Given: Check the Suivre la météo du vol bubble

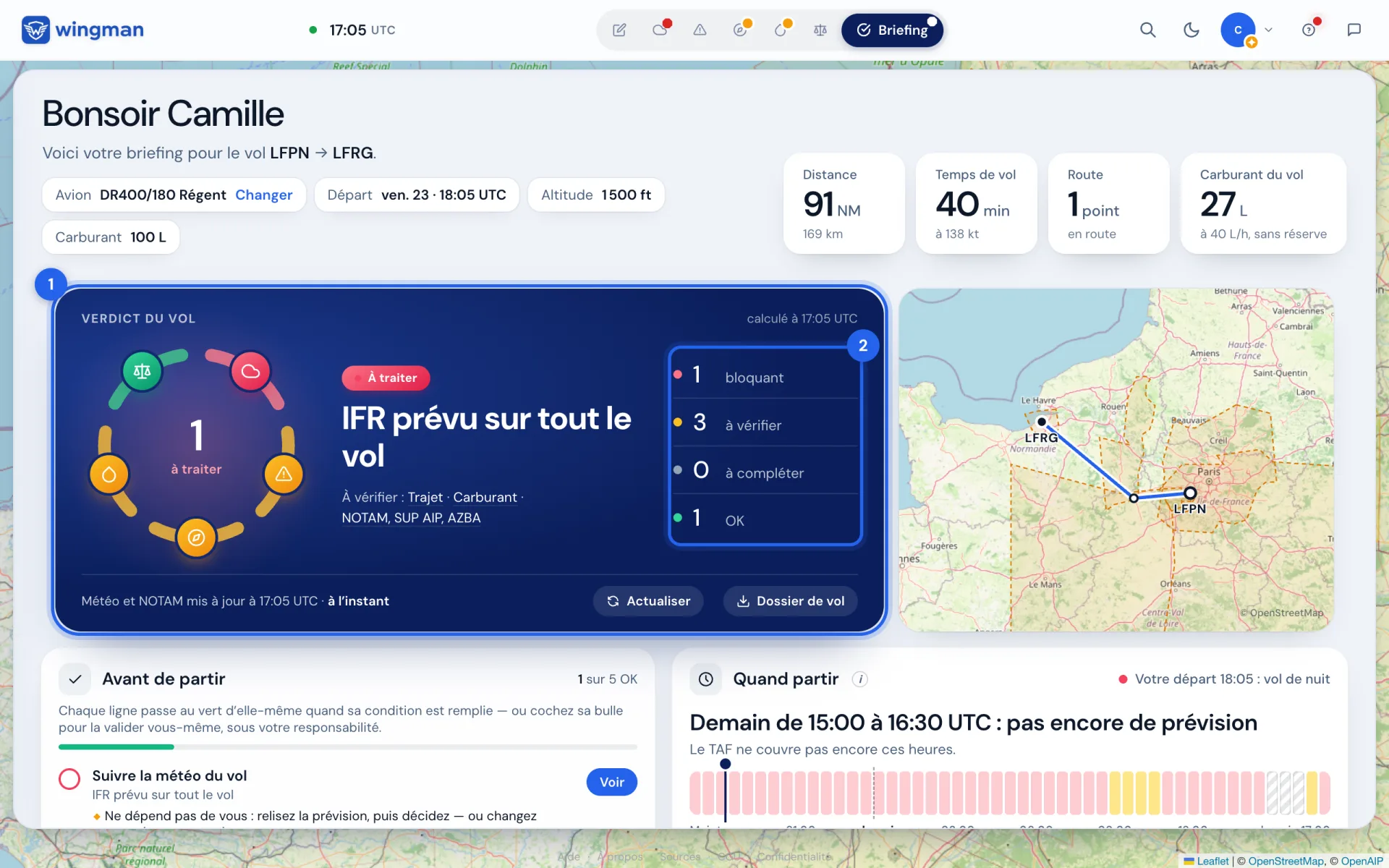Looking at the screenshot, I should (x=69, y=779).
